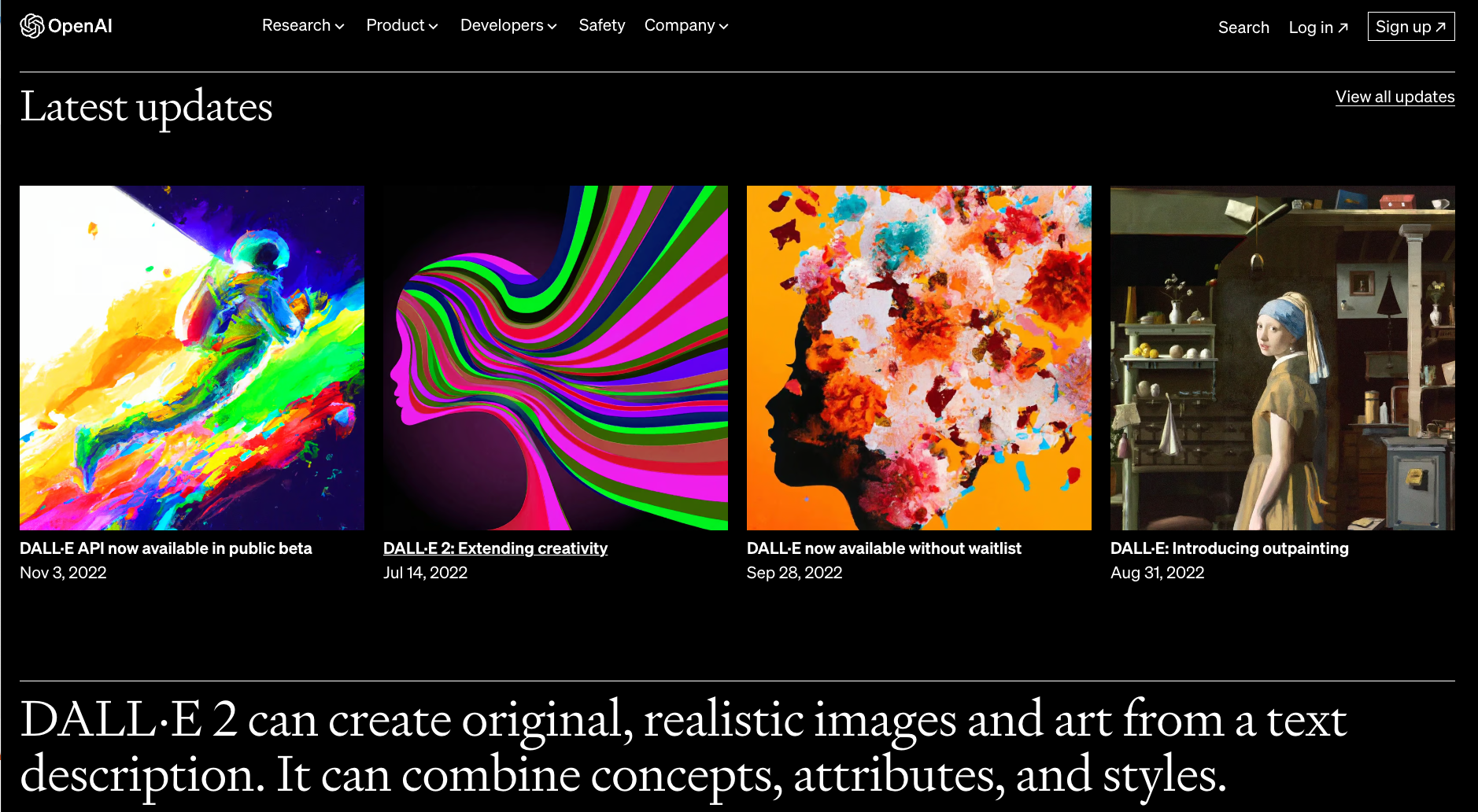Go to the Safety page
Image resolution: width=1478 pixels, height=812 pixels.
click(602, 25)
